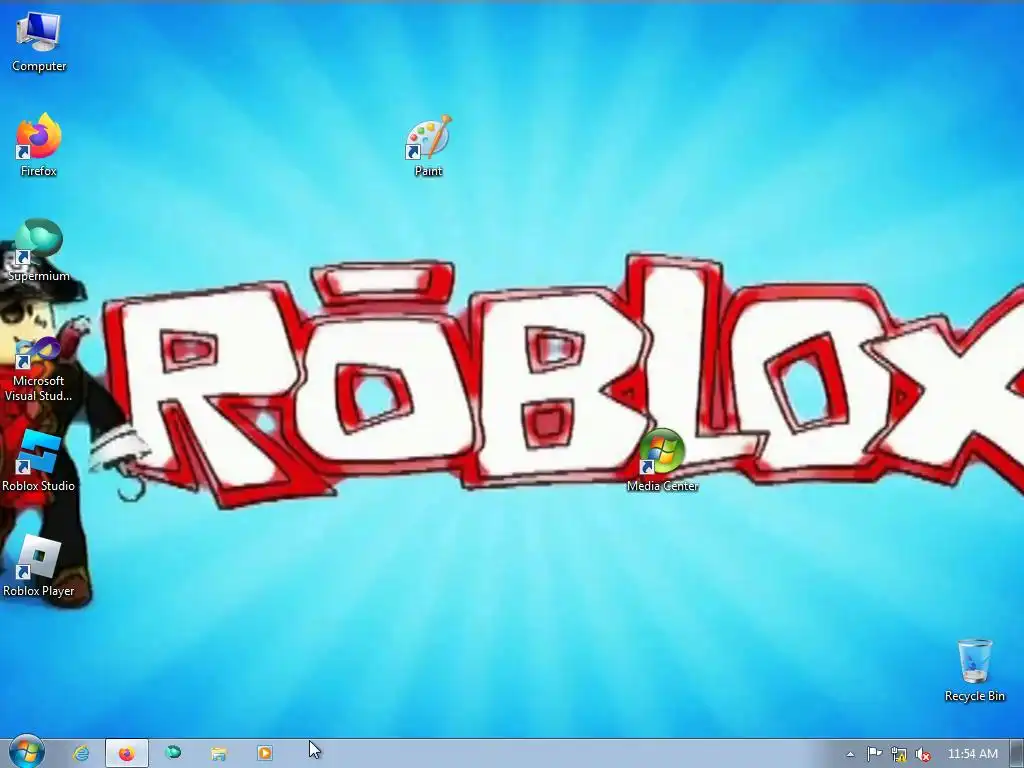The height and width of the screenshot is (768, 1024).
Task: Switch to Firefox in the taskbar
Action: 127,753
